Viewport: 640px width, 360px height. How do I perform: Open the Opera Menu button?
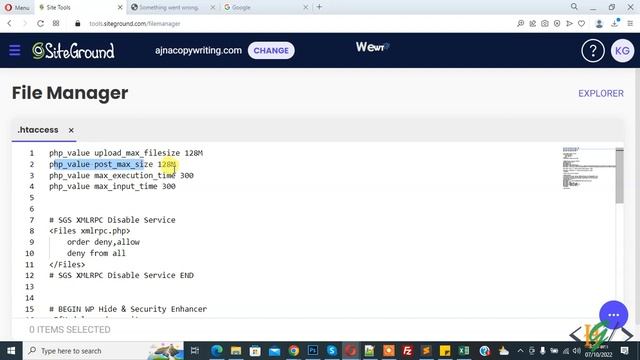(x=17, y=7)
